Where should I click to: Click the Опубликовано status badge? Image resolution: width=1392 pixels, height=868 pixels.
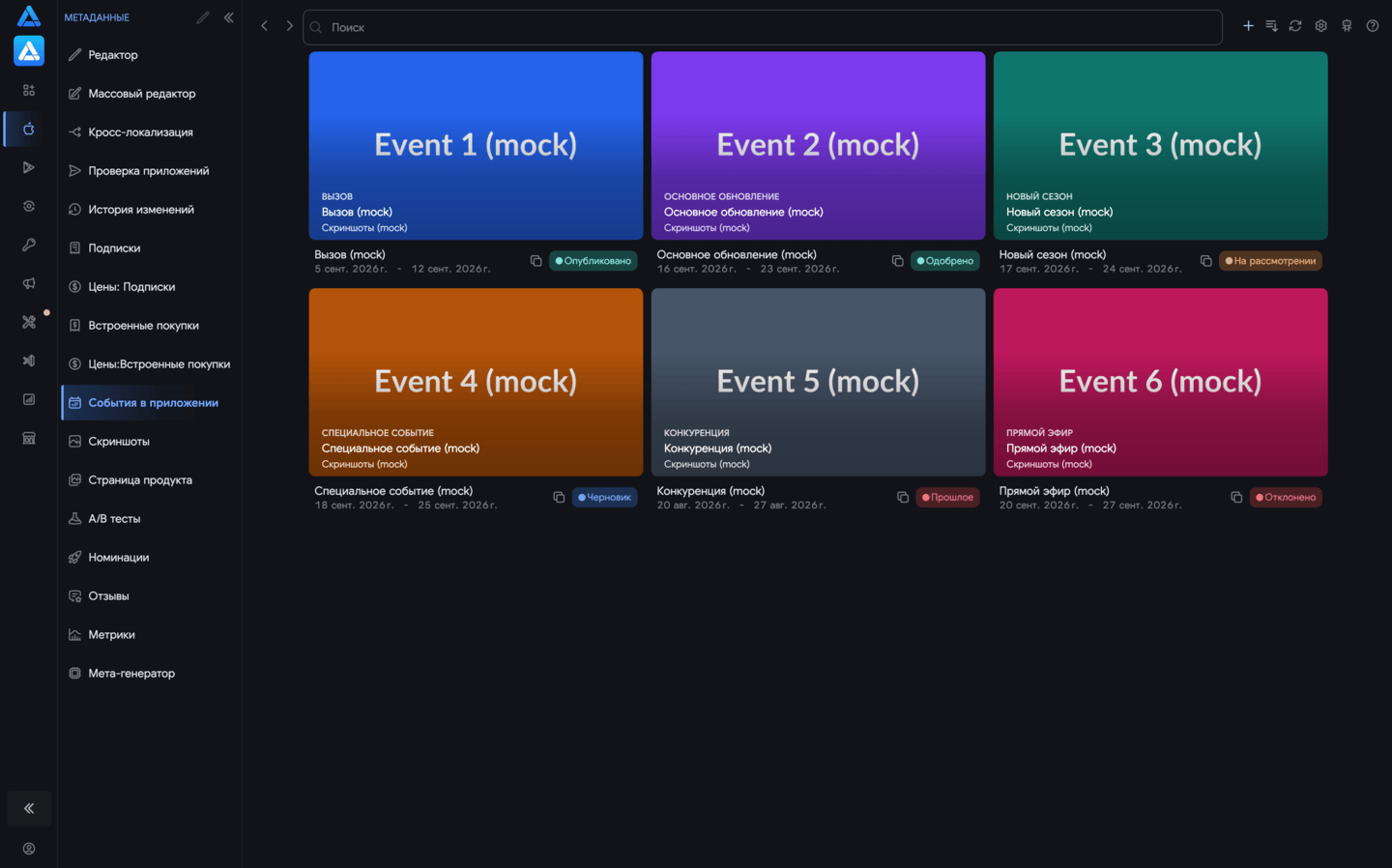point(593,261)
